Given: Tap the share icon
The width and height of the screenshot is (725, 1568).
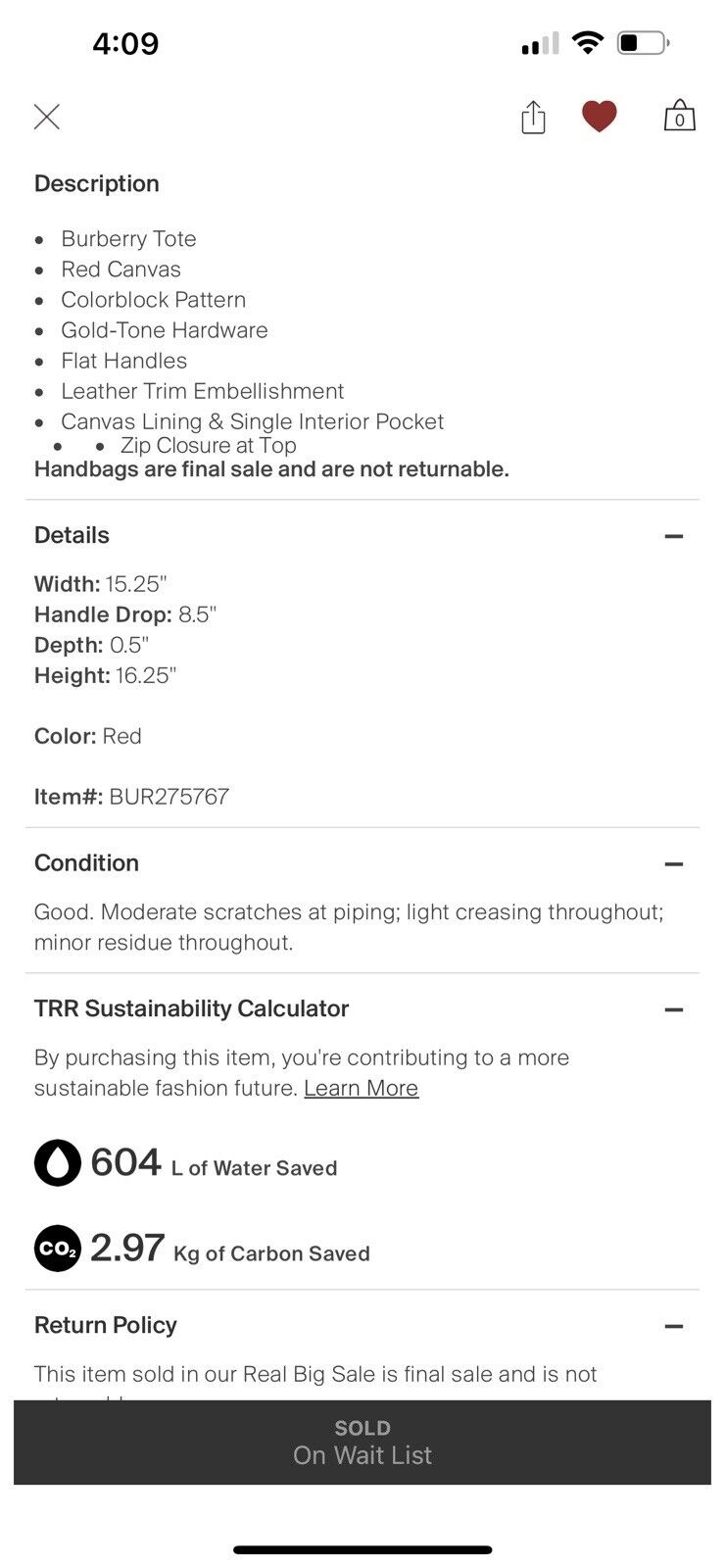Looking at the screenshot, I should pos(533,118).
